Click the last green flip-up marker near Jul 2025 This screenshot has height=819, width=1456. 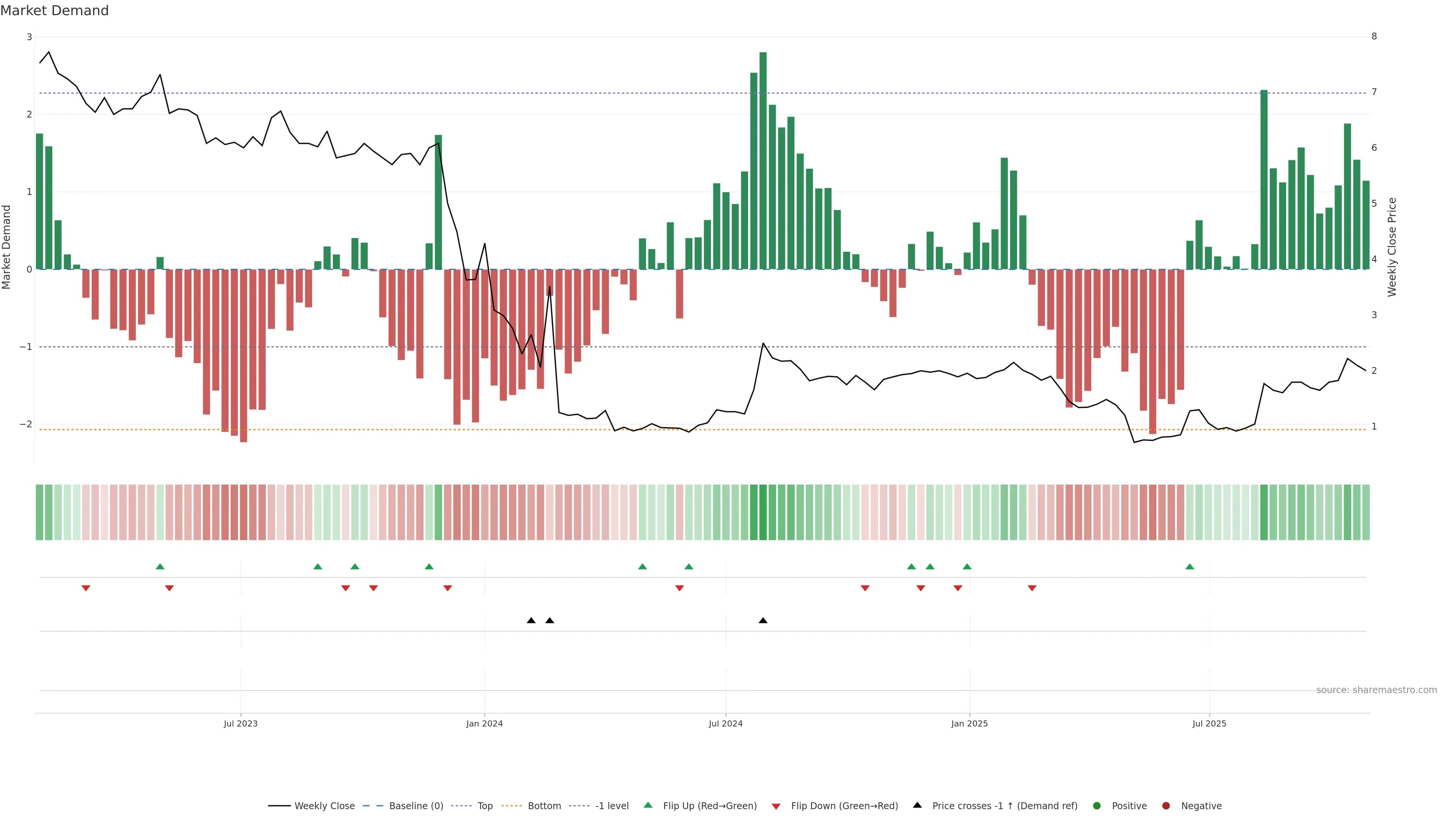point(1190,566)
